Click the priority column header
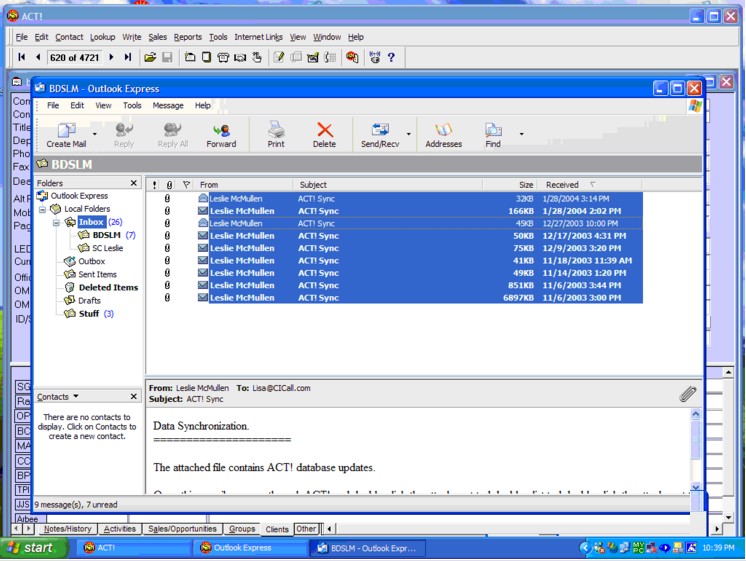746x561 pixels. 154,185
